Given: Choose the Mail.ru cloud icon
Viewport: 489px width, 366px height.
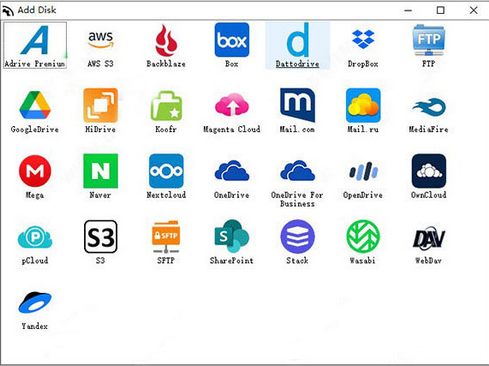Looking at the screenshot, I should [363, 105].
